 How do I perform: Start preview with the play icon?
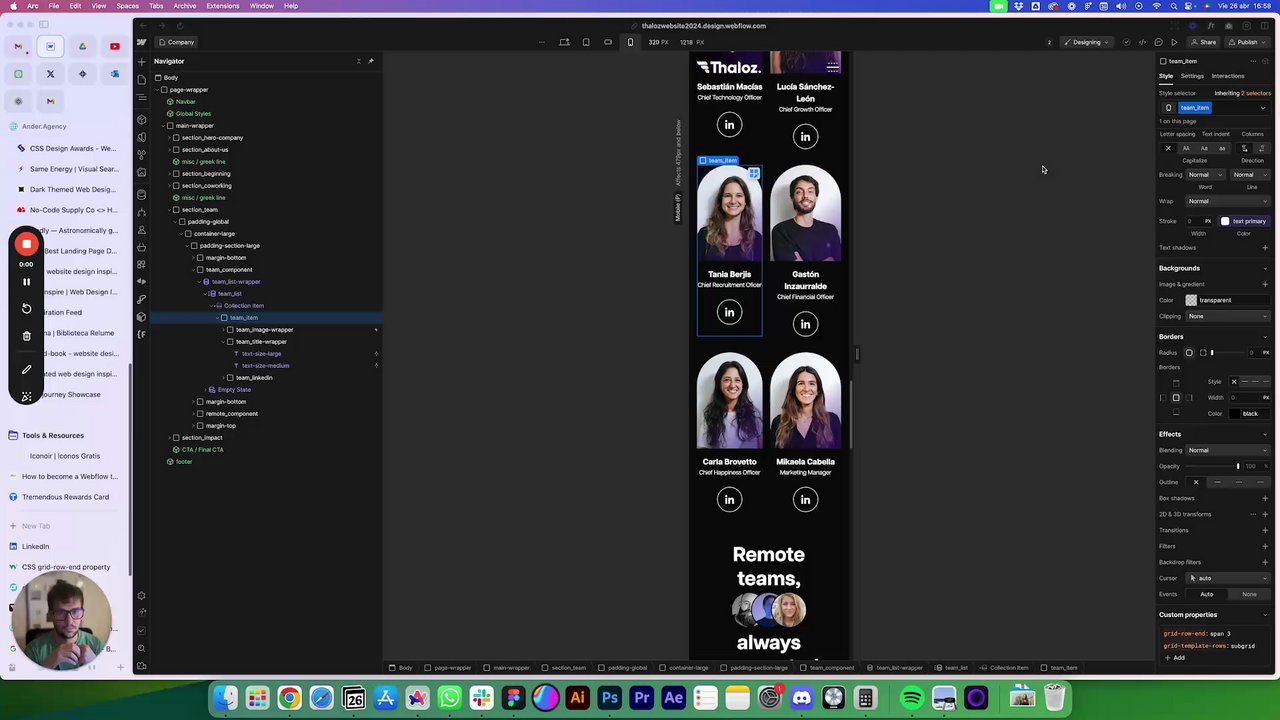tap(1174, 42)
